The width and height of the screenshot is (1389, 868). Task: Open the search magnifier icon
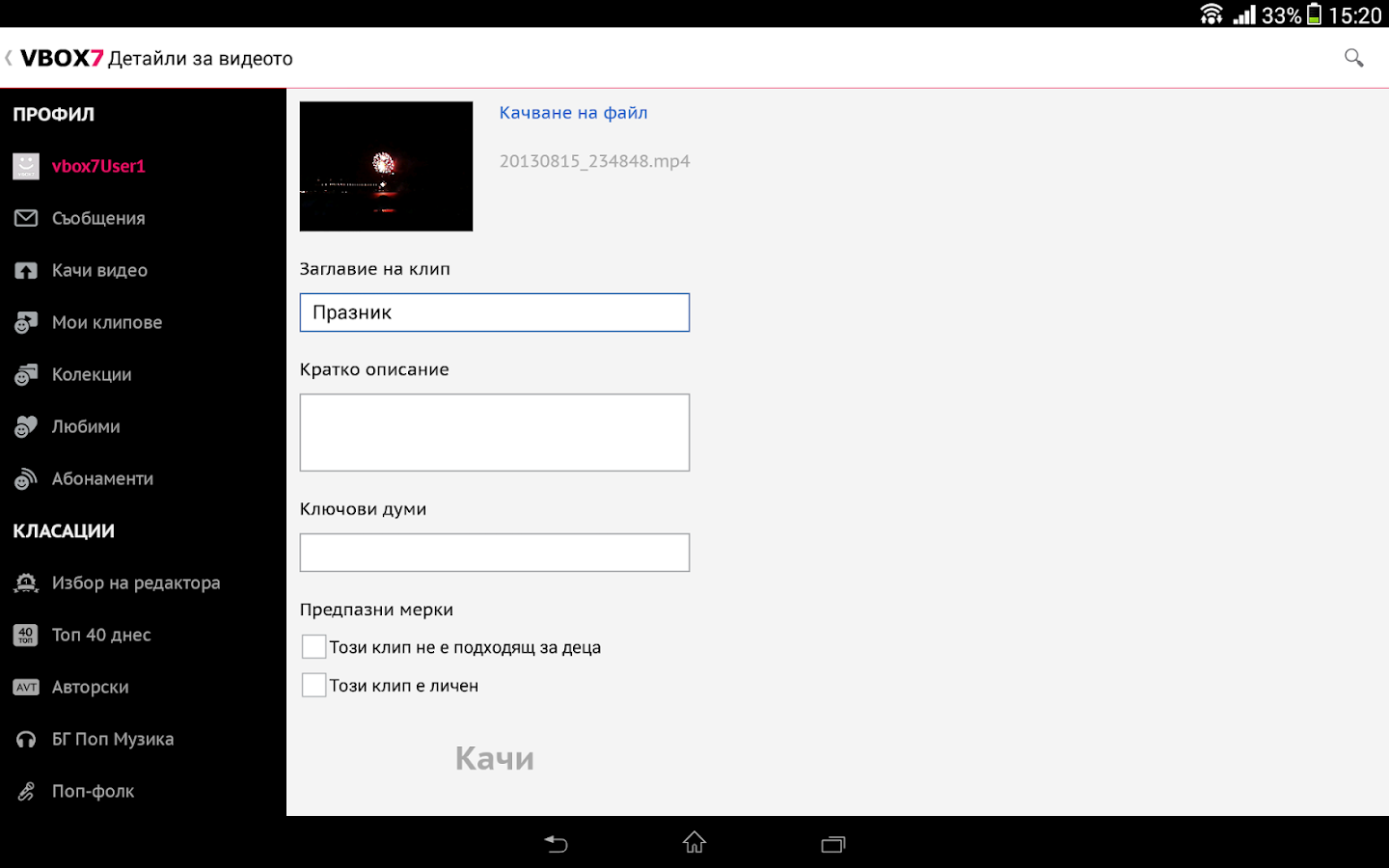[x=1353, y=58]
